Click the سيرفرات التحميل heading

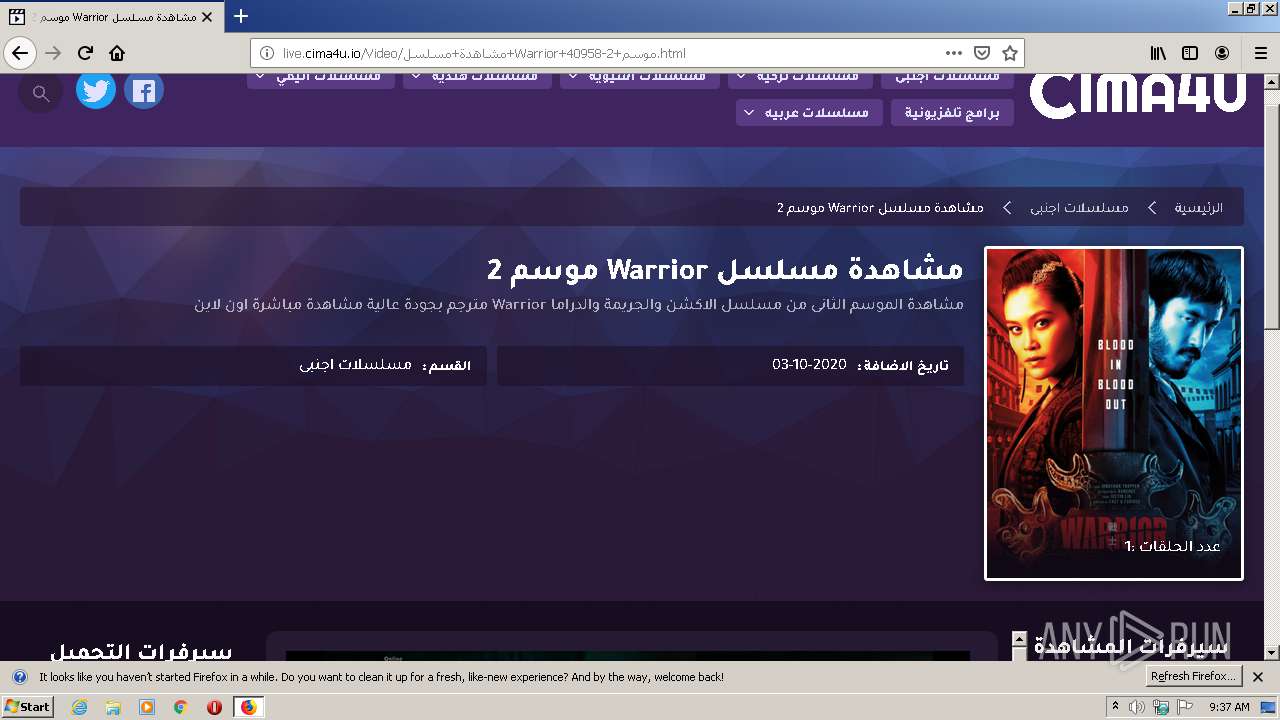coord(141,652)
